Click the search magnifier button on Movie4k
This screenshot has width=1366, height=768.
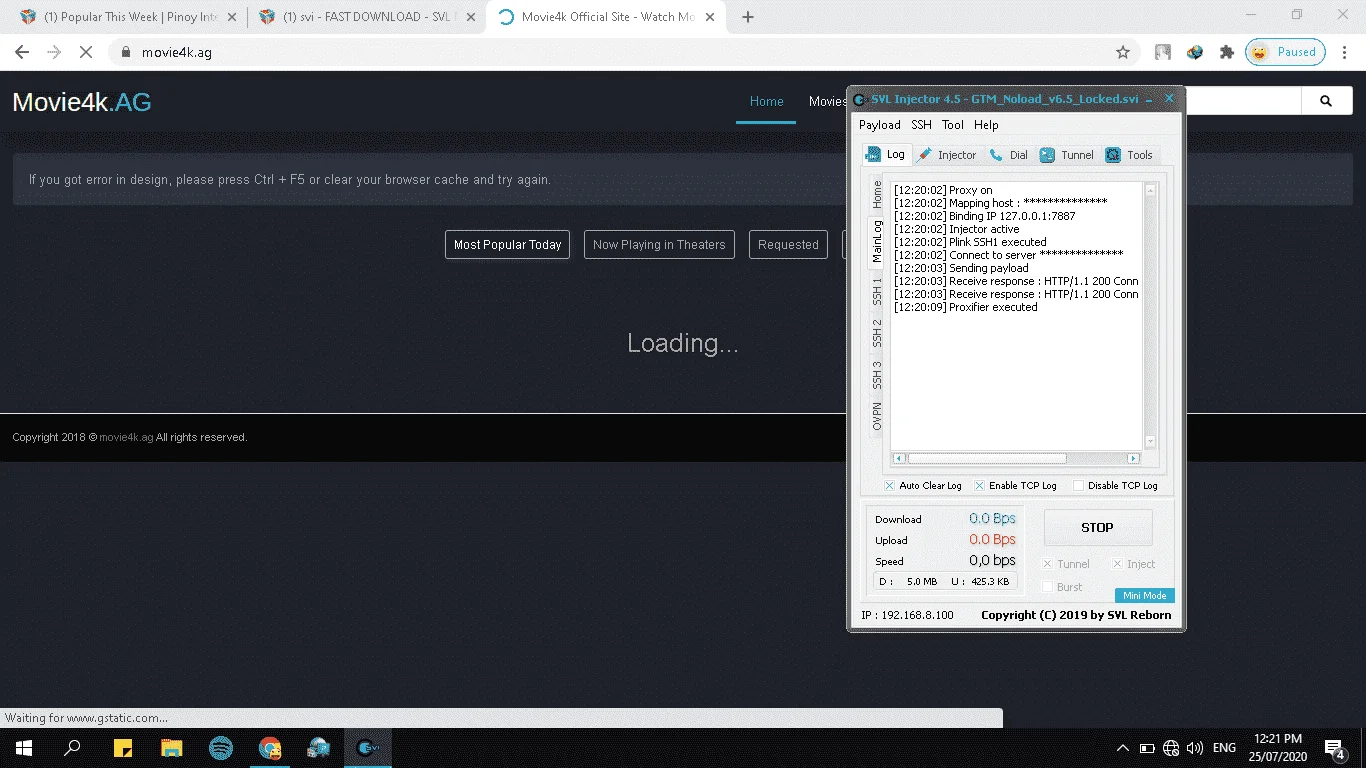click(x=1326, y=101)
